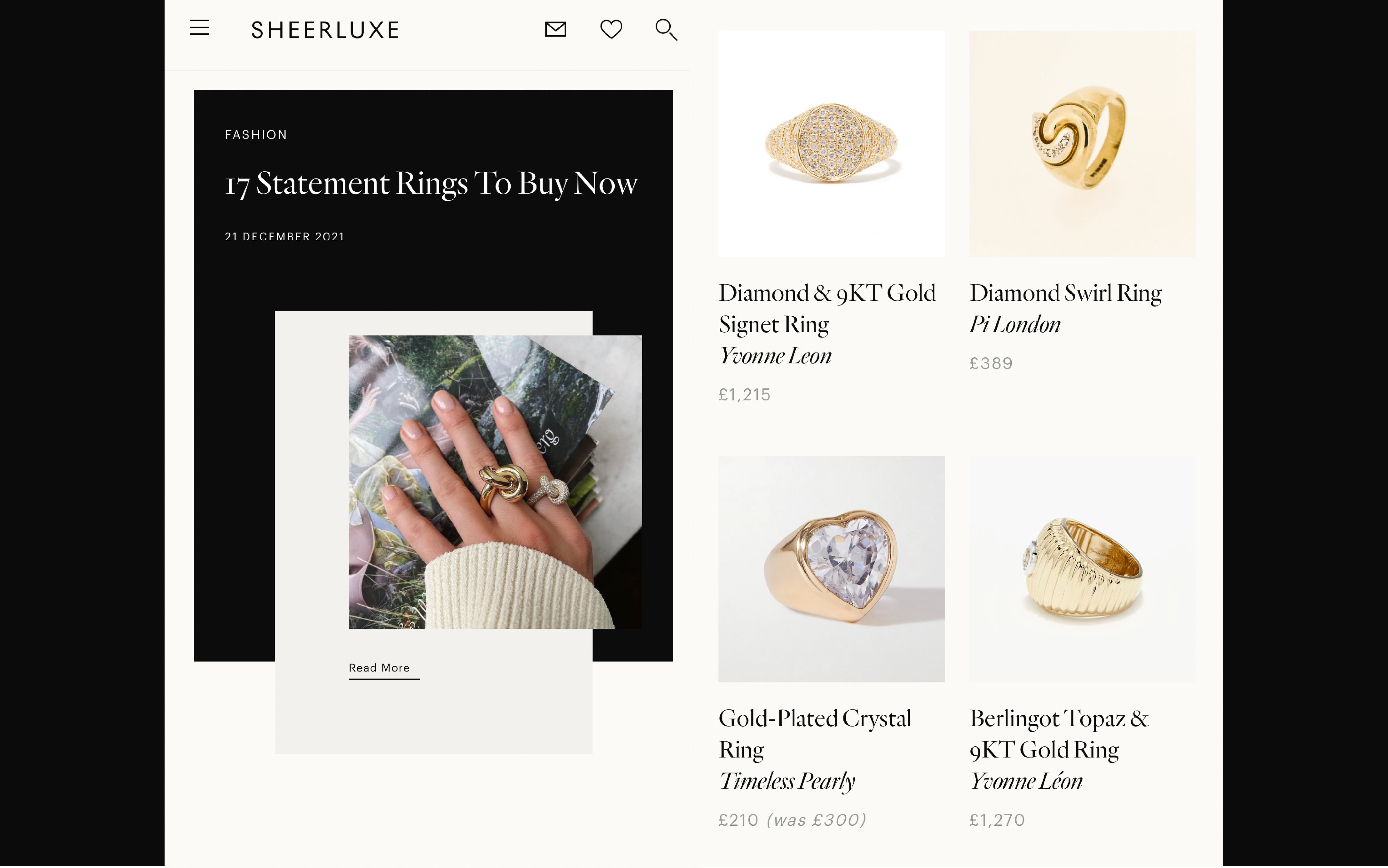This screenshot has width=1388, height=868.
Task: View the Berlingot Topaz ring image
Action: coord(1082,569)
